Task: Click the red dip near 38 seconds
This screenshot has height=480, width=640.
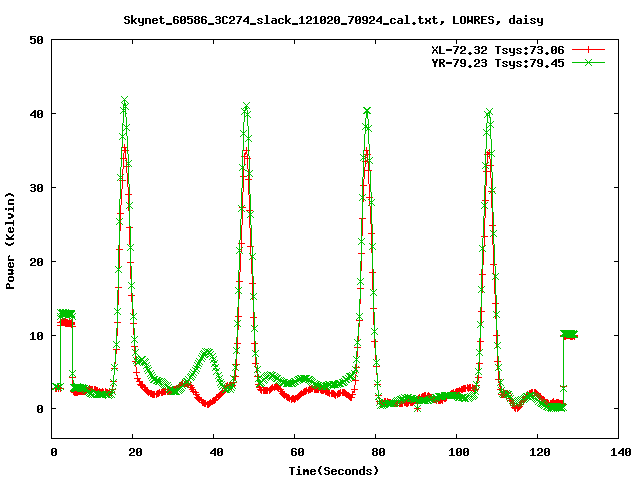Action: pos(207,404)
